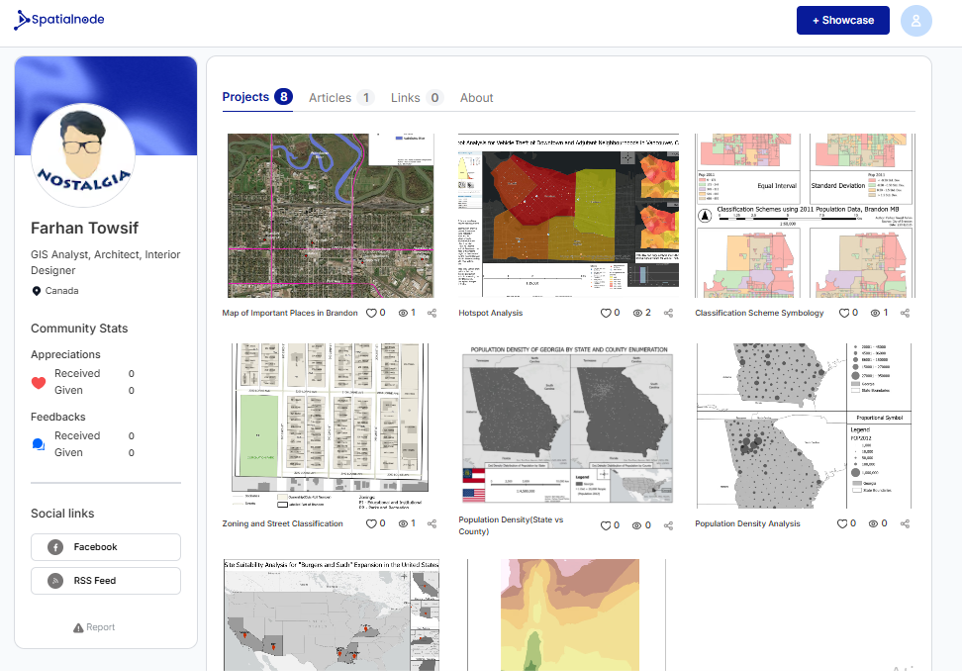
Task: Appreciate the Classification Scheme Symbology project
Action: click(x=844, y=313)
